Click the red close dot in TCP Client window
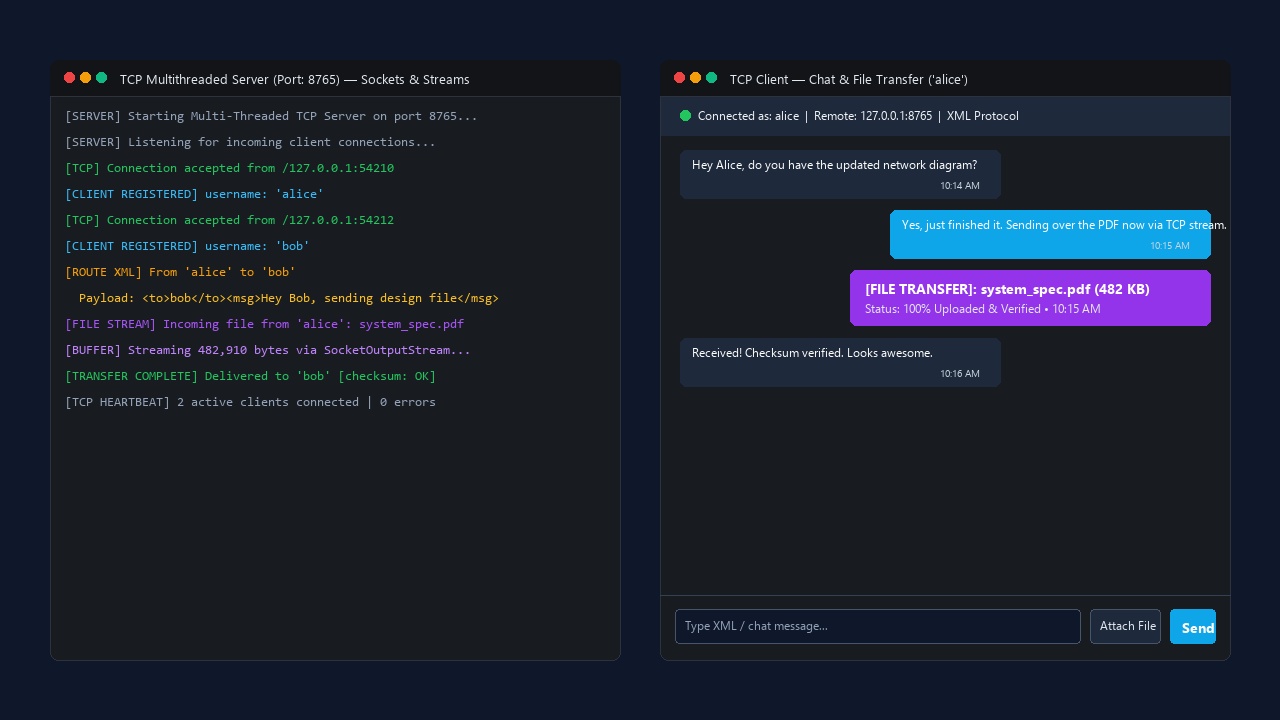This screenshot has width=1280, height=720. click(x=679, y=78)
